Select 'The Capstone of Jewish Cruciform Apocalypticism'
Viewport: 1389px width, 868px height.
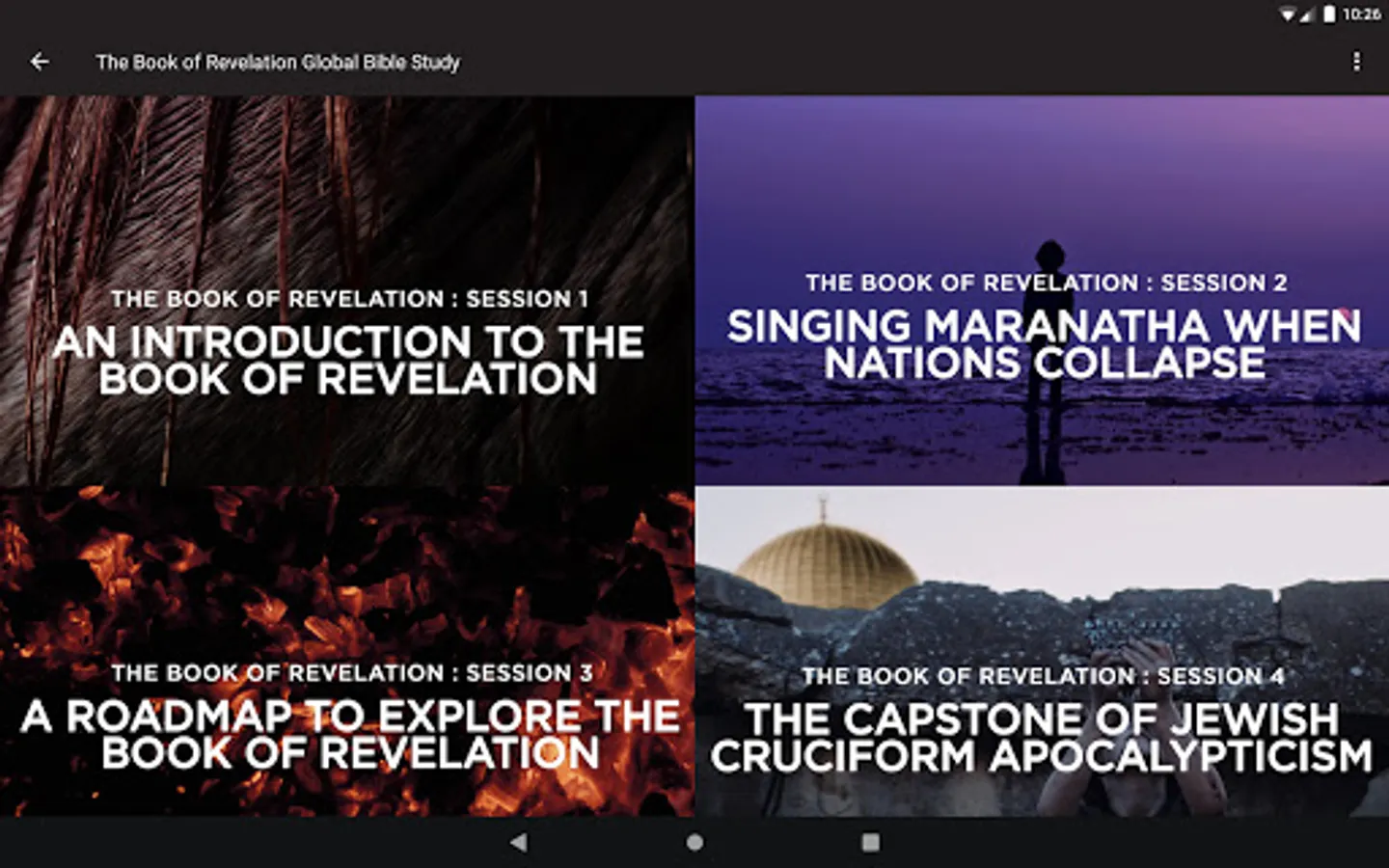[1042, 739]
